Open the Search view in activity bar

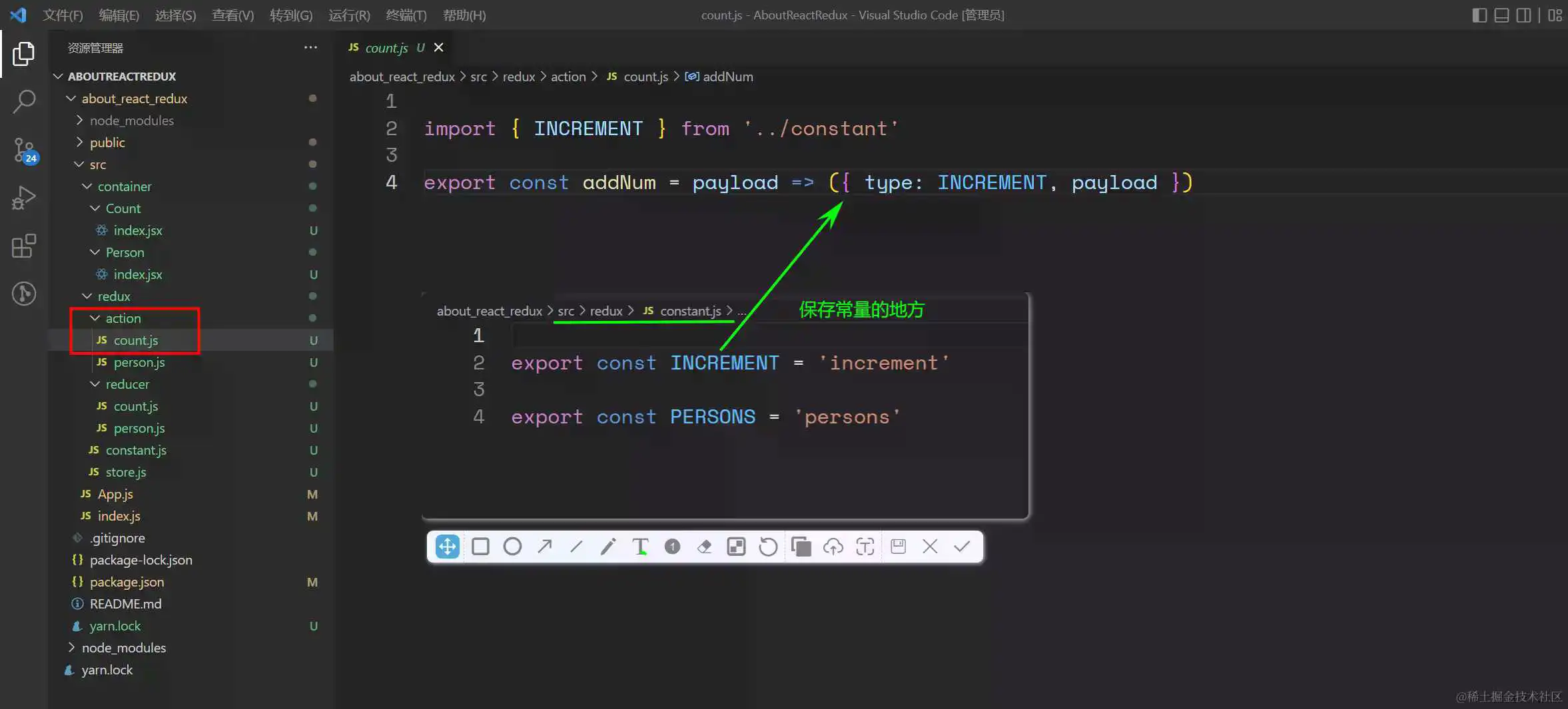click(23, 102)
